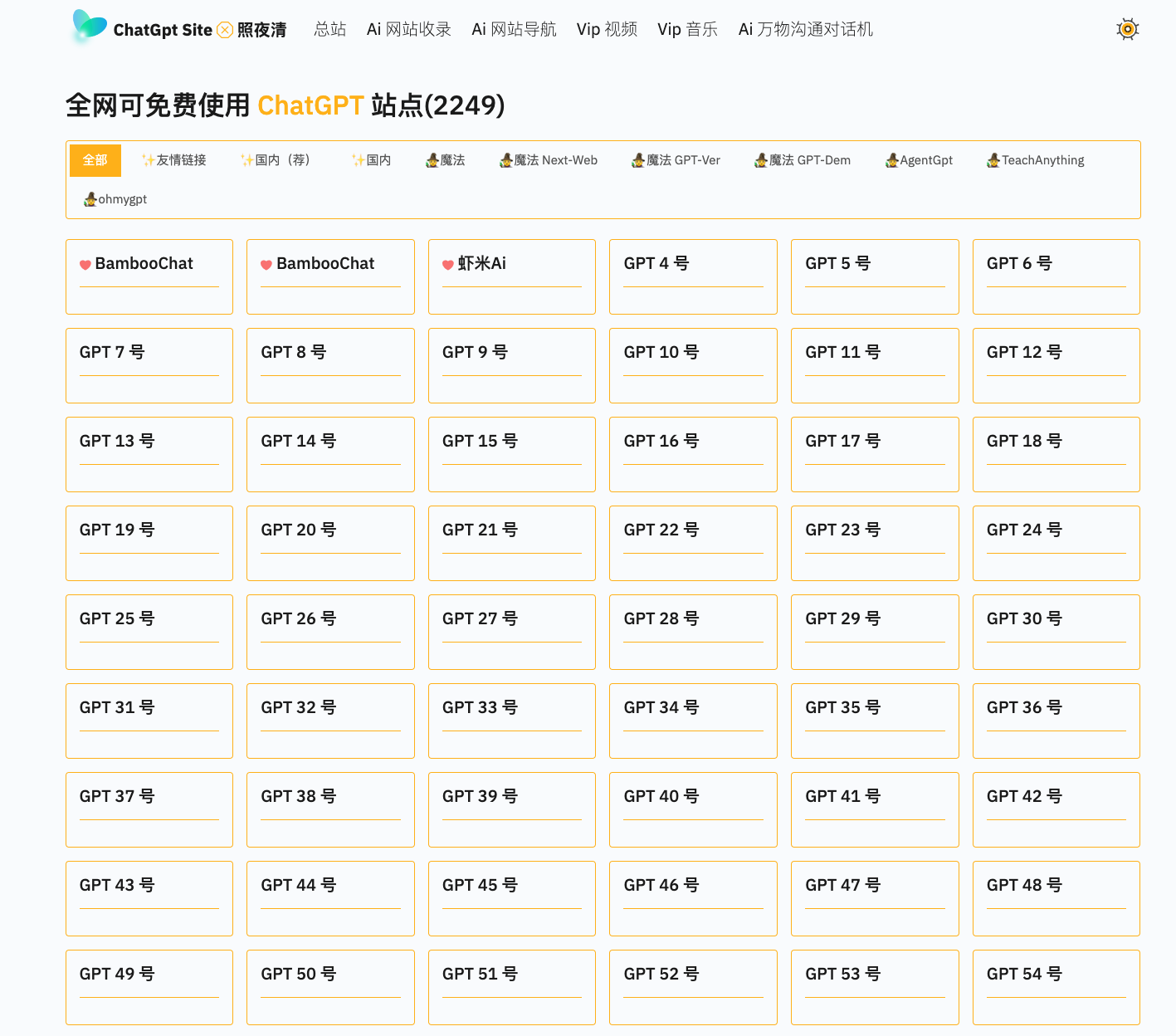Click the ChatGpt Site butterfly logo

pyautogui.click(x=90, y=26)
